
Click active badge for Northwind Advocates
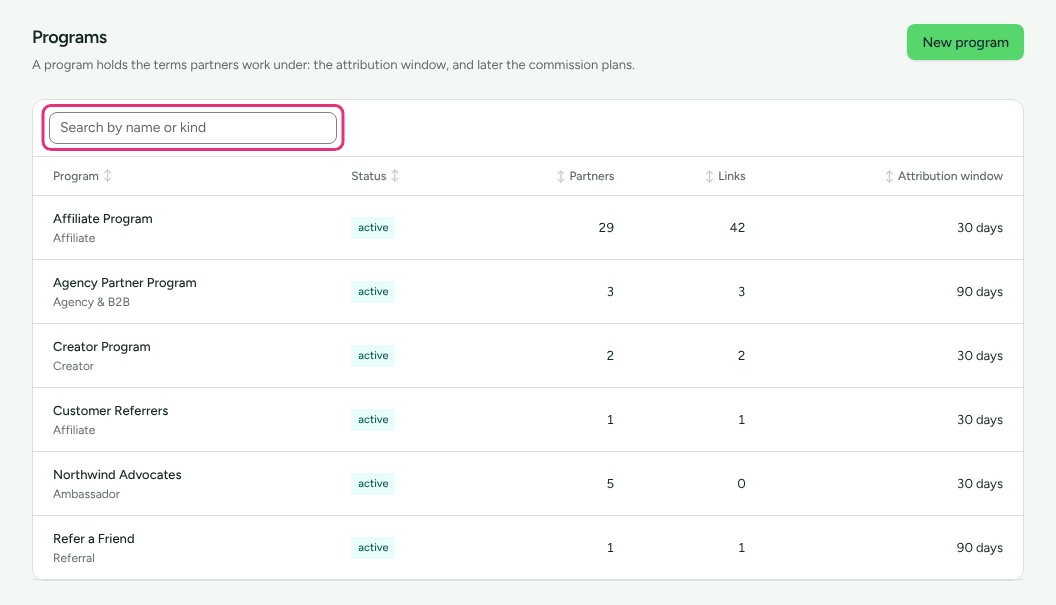[373, 484]
